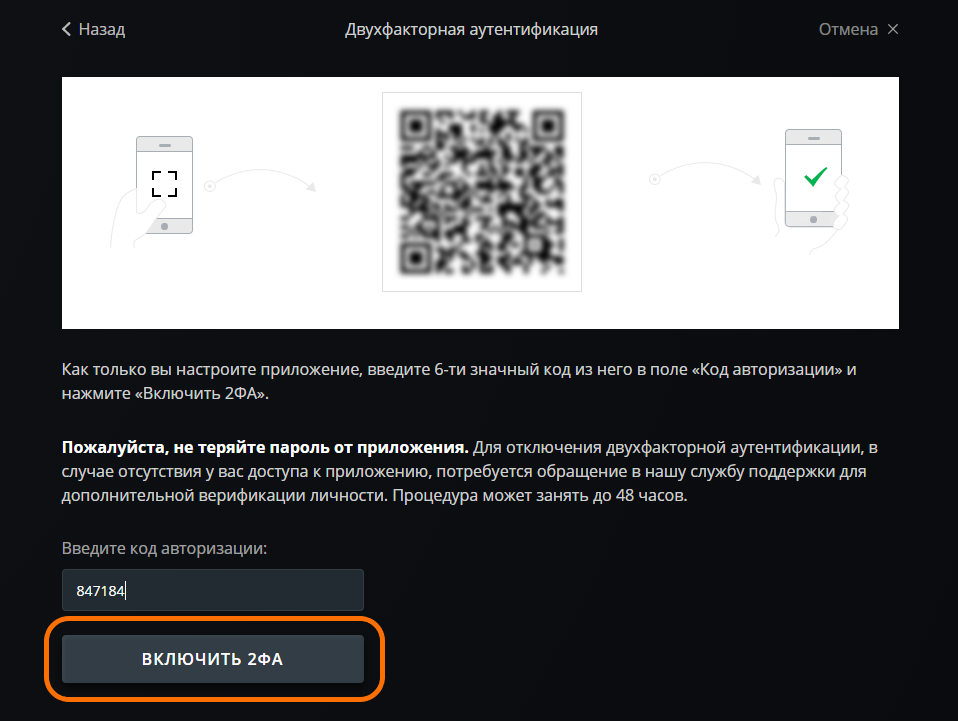This screenshot has height=721, width=958.
Task: Click the green checkmark on right phone
Action: pyautogui.click(x=815, y=177)
